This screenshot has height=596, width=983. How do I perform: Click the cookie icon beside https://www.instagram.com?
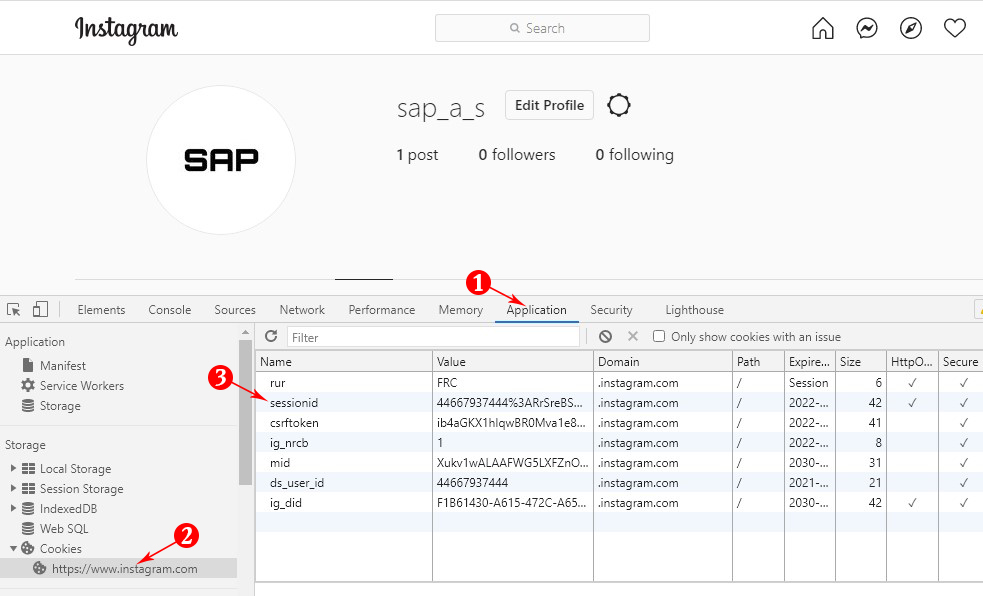pos(39,568)
